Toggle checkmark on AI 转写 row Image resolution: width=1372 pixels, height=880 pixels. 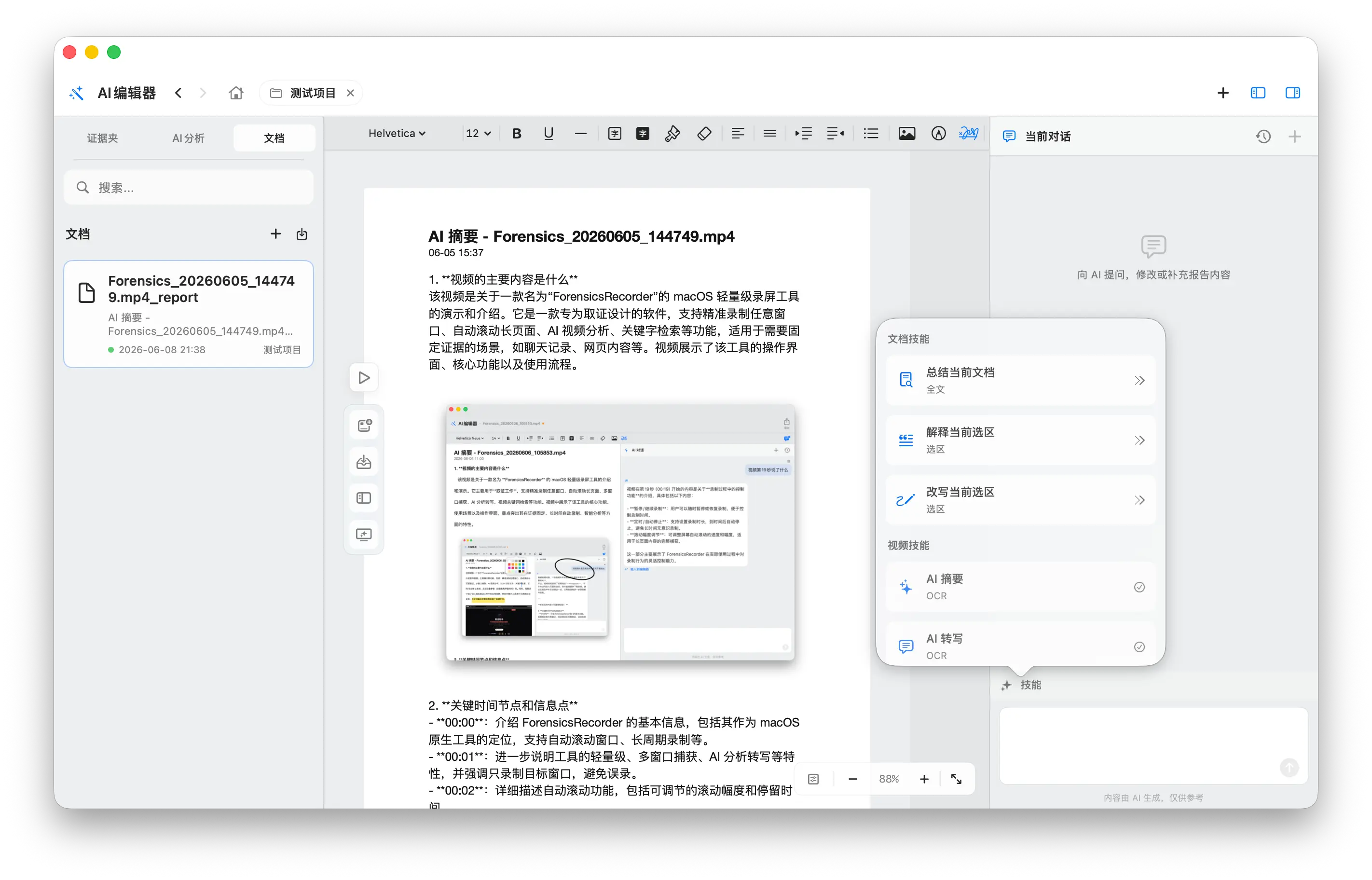(1139, 646)
